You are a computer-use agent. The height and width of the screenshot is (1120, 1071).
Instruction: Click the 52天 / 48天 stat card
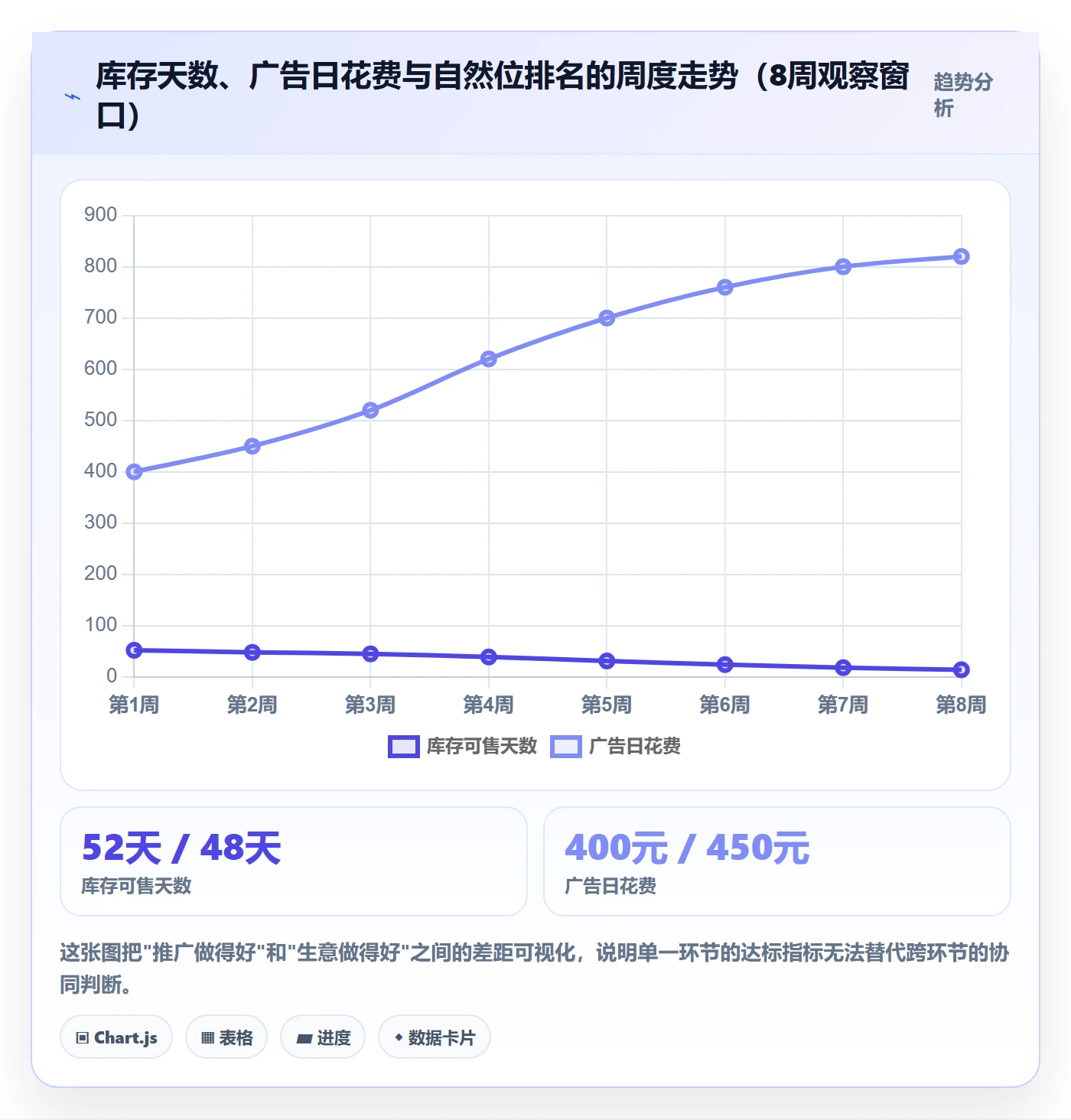click(294, 861)
